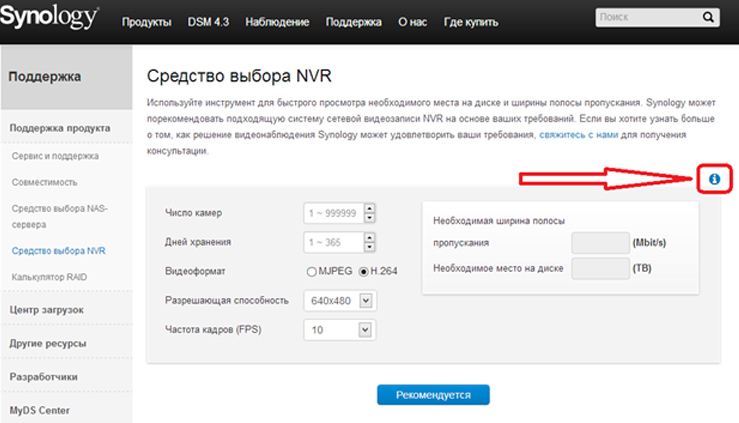Click the Видеоформат label

point(195,271)
